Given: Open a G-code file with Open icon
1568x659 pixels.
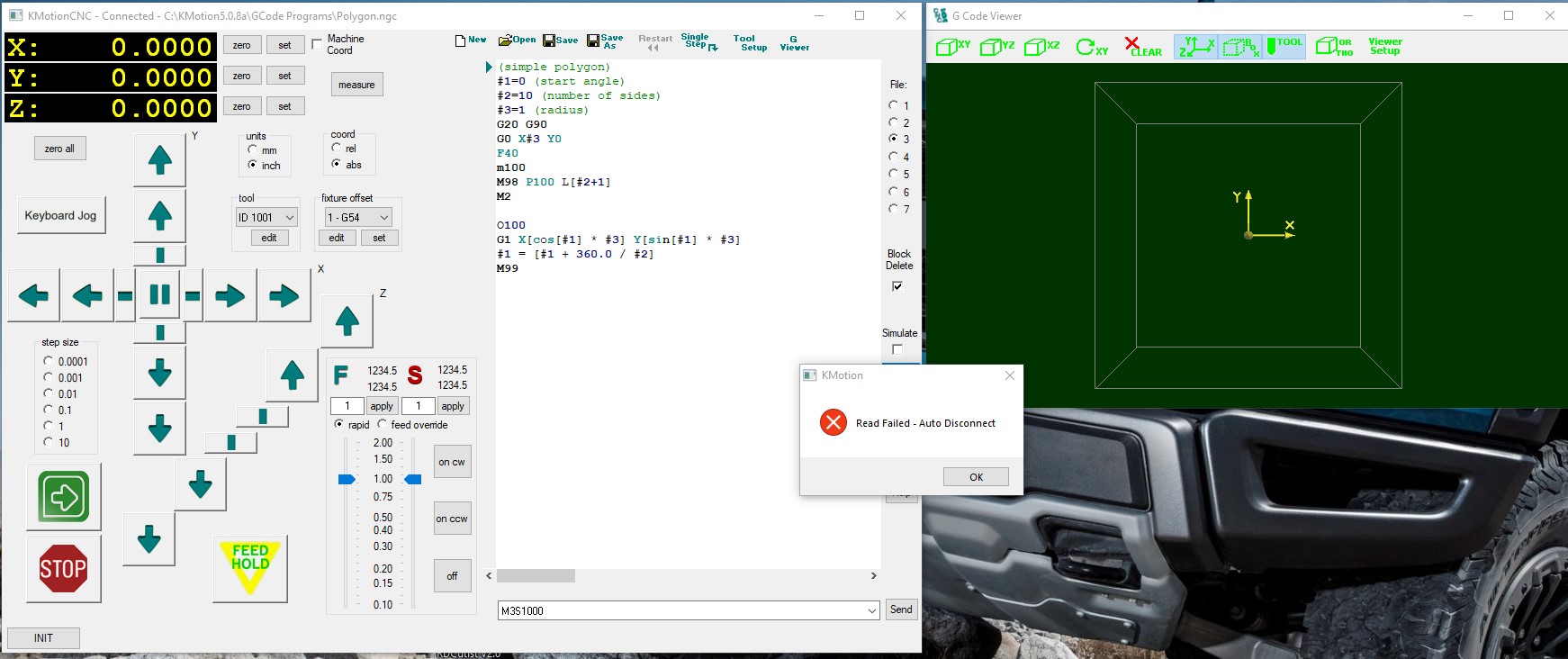Looking at the screenshot, I should pos(517,41).
